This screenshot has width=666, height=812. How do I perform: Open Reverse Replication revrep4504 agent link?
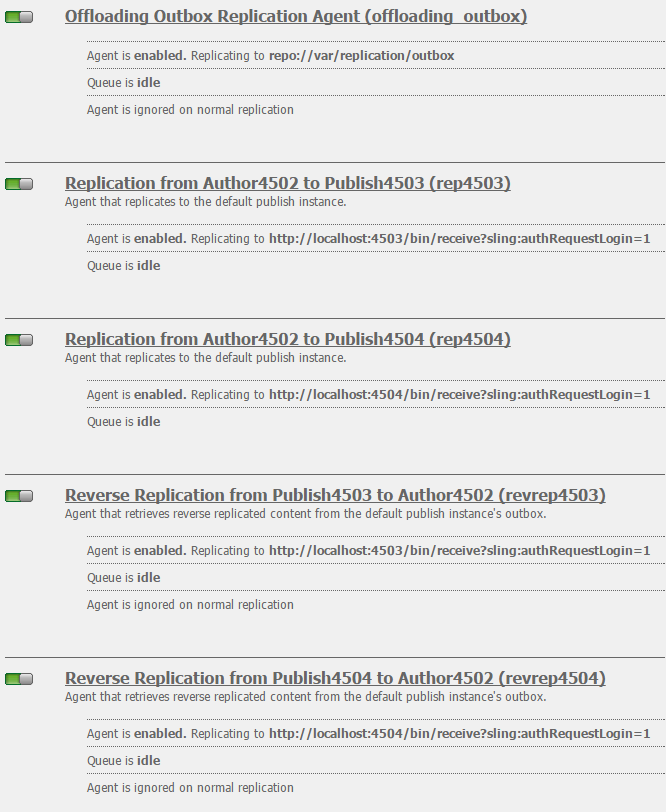point(335,678)
